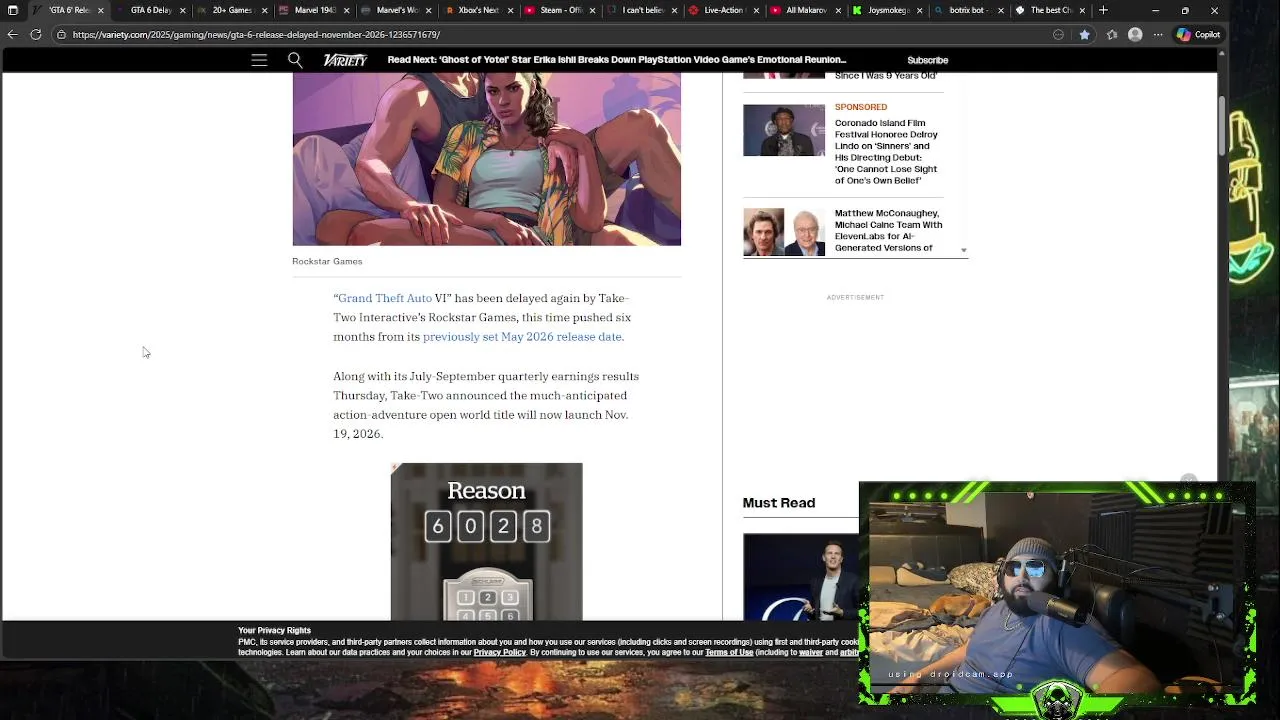Toggle favorite star for this page
This screenshot has width=1280, height=720.
pyautogui.click(x=1084, y=34)
